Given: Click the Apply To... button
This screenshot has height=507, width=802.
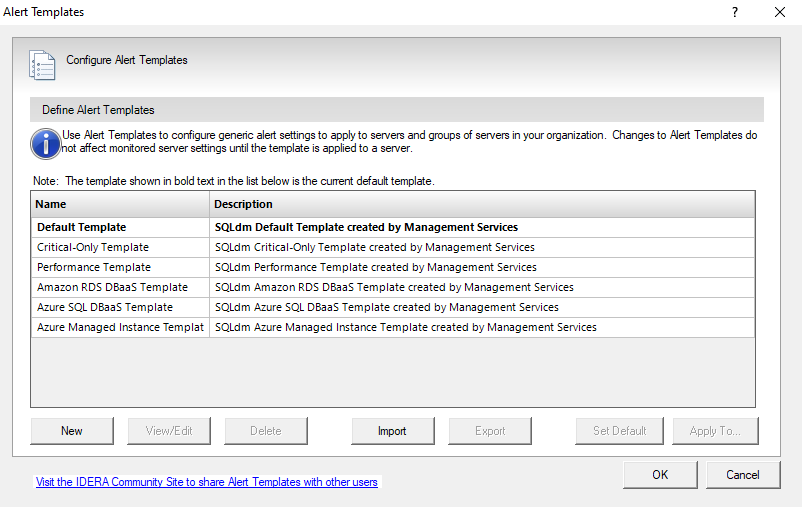Looking at the screenshot, I should click(x=714, y=431).
